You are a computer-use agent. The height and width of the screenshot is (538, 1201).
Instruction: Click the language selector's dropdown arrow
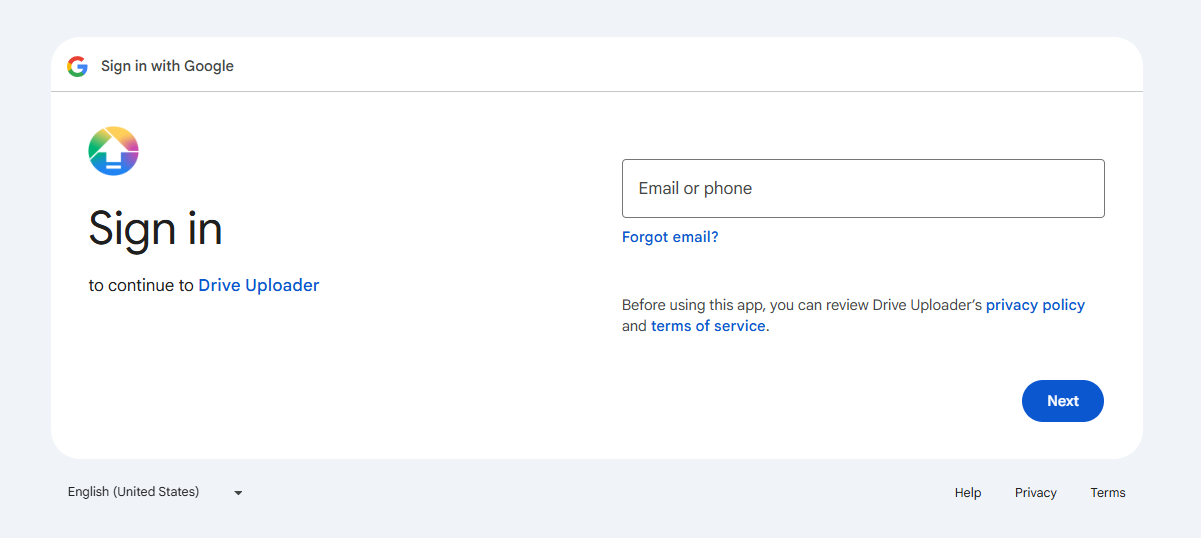(238, 493)
